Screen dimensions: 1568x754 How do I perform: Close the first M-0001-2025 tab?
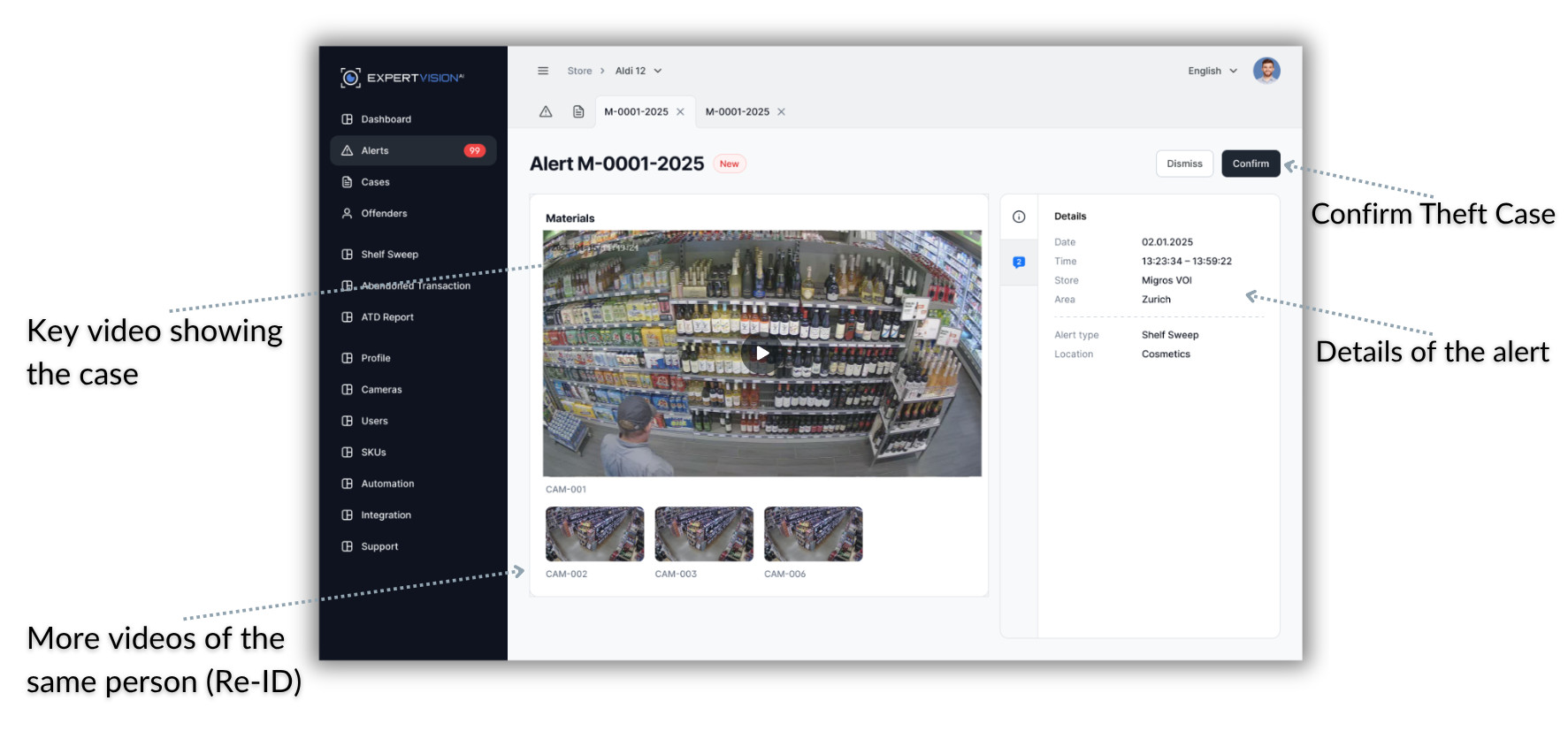680,112
